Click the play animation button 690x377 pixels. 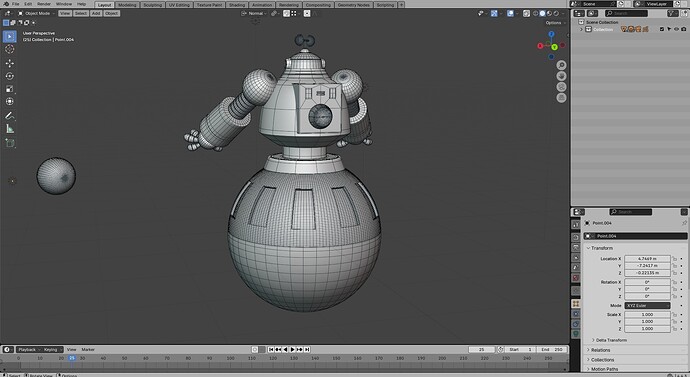click(x=292, y=350)
